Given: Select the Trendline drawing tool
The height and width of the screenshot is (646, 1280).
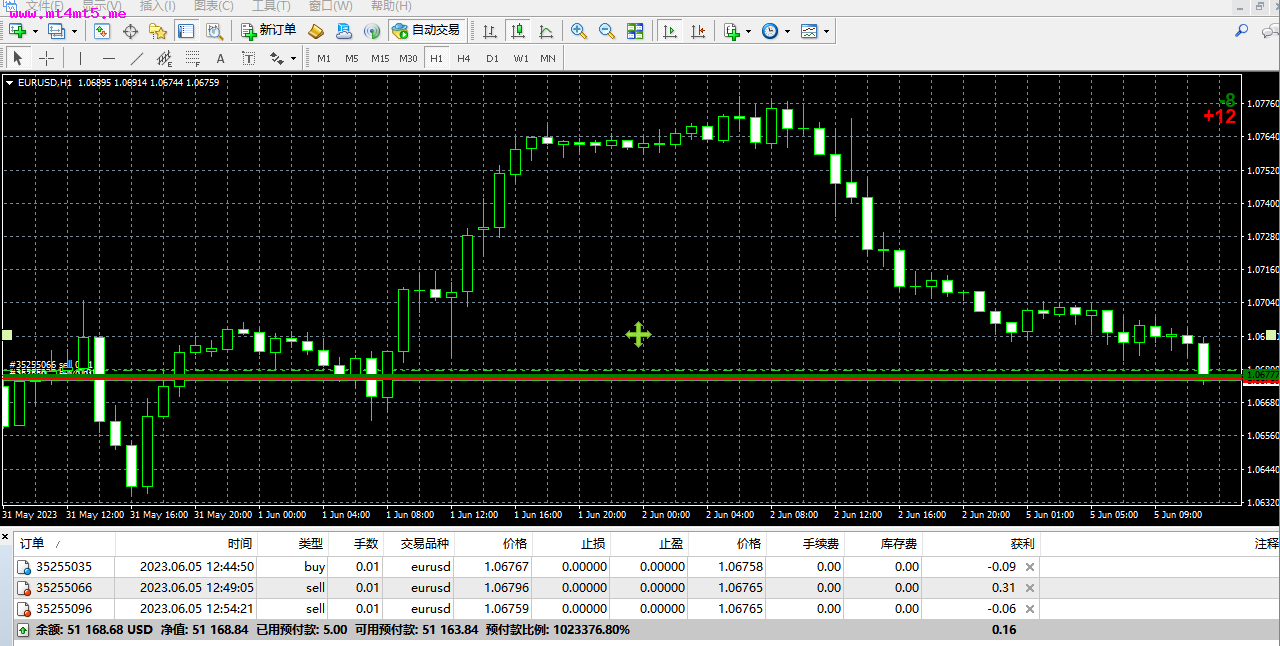Looking at the screenshot, I should pyautogui.click(x=137, y=58).
